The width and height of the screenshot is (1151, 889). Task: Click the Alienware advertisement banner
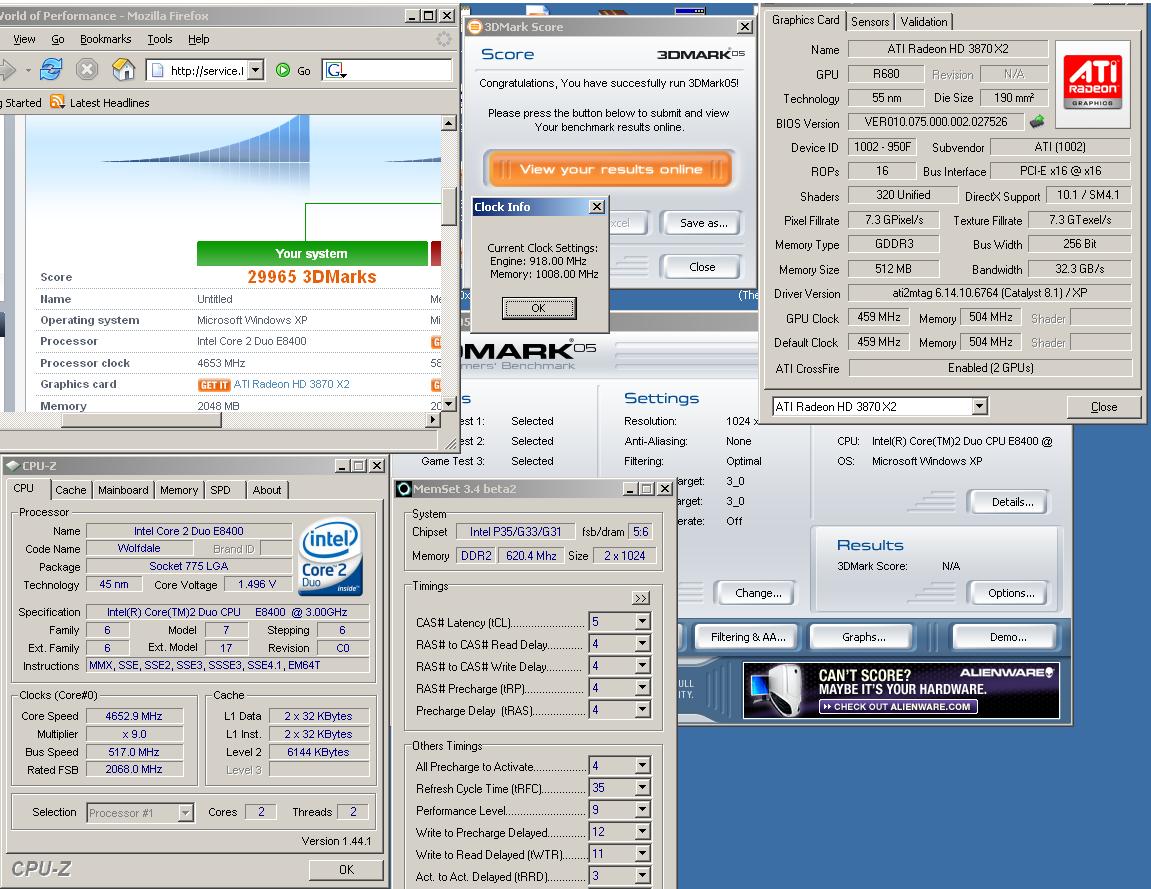[901, 690]
